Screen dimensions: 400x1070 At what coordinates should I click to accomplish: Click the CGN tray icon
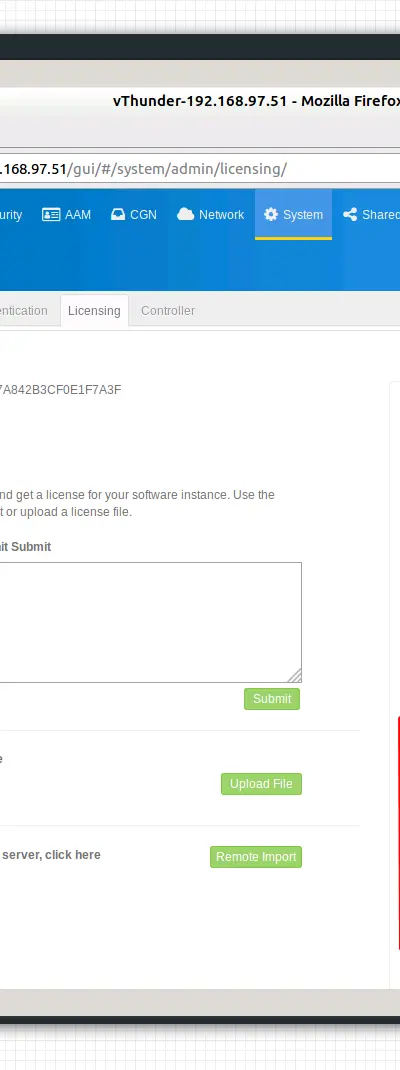click(118, 214)
